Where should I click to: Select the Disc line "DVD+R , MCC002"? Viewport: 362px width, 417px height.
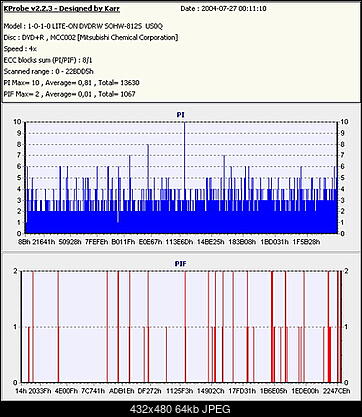[x=91, y=37]
